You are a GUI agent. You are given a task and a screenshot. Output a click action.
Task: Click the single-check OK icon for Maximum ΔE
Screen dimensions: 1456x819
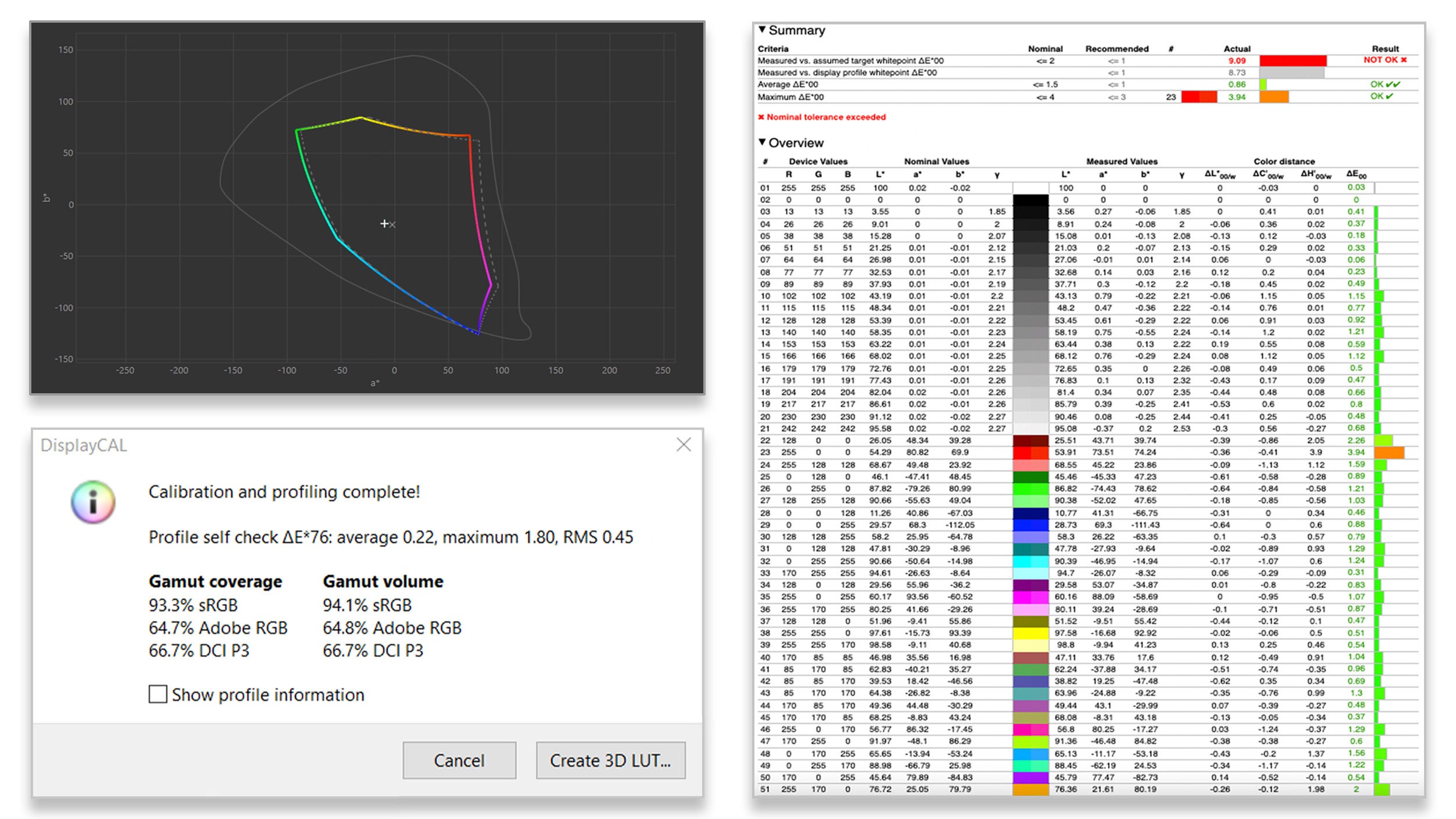pyautogui.click(x=1390, y=96)
